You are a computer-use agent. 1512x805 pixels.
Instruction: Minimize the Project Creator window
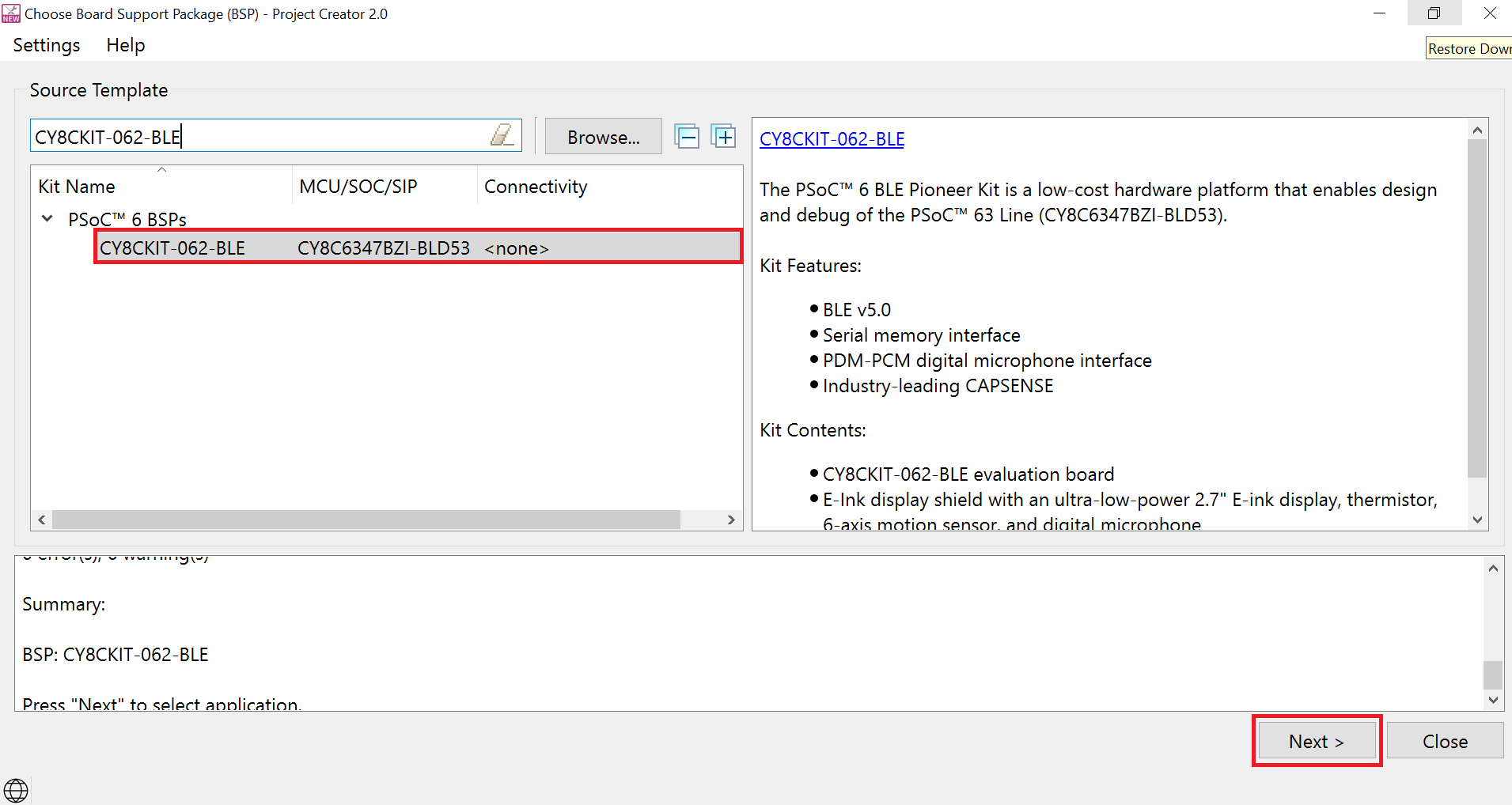1379,13
